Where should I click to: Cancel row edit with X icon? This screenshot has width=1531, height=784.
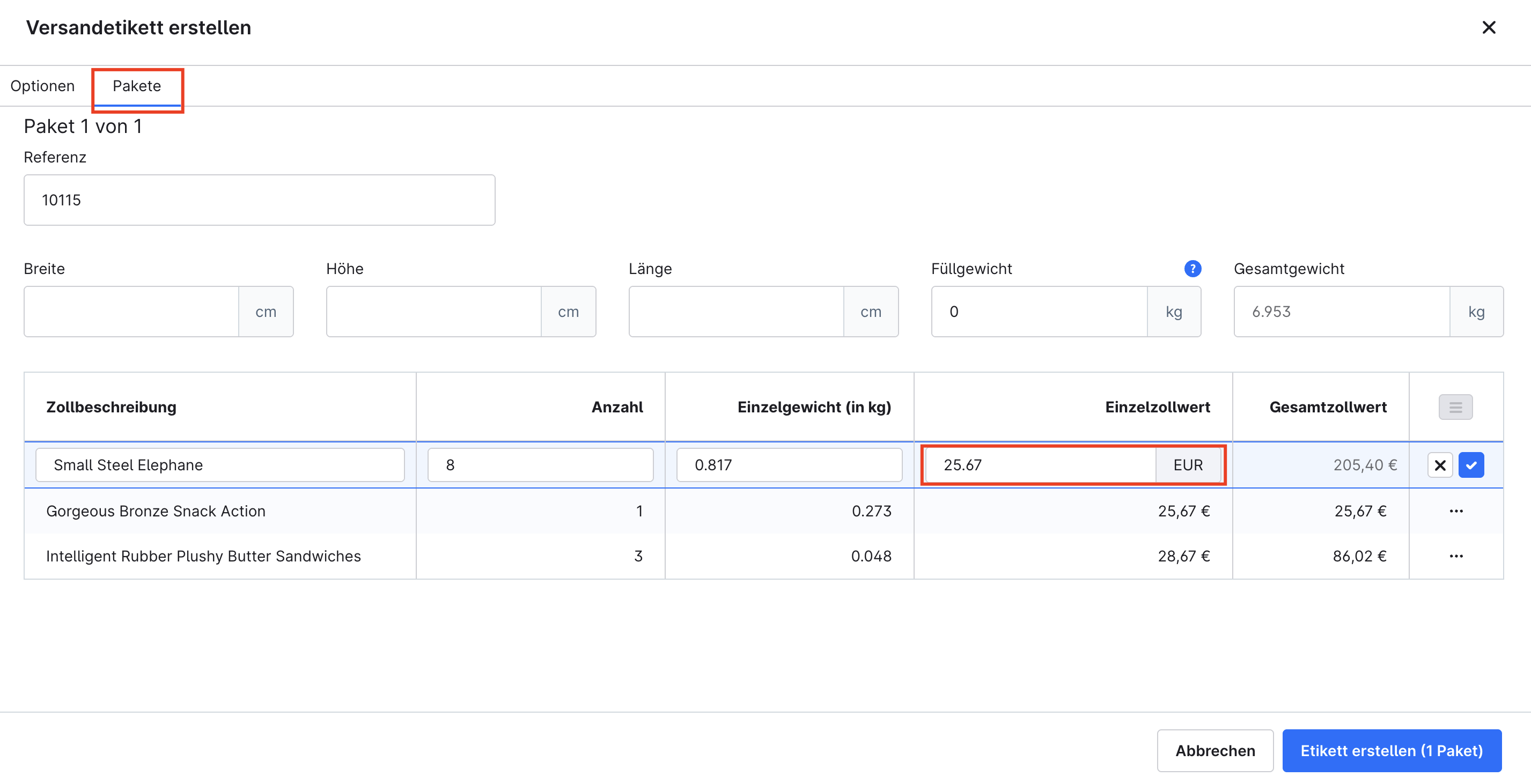1439,465
